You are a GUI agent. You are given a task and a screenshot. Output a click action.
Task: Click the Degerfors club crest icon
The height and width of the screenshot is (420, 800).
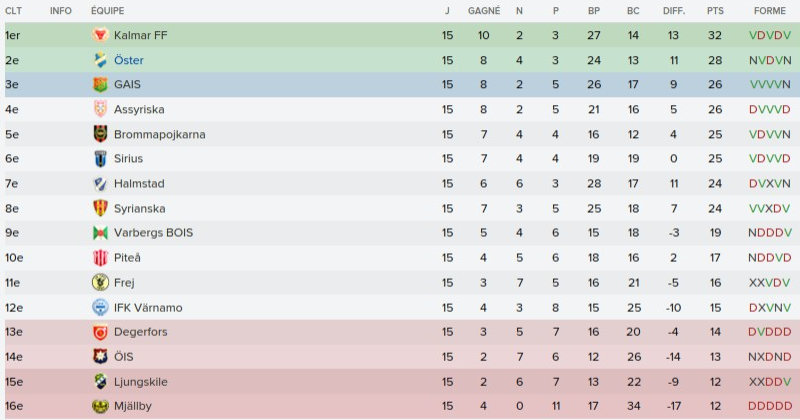click(x=99, y=332)
